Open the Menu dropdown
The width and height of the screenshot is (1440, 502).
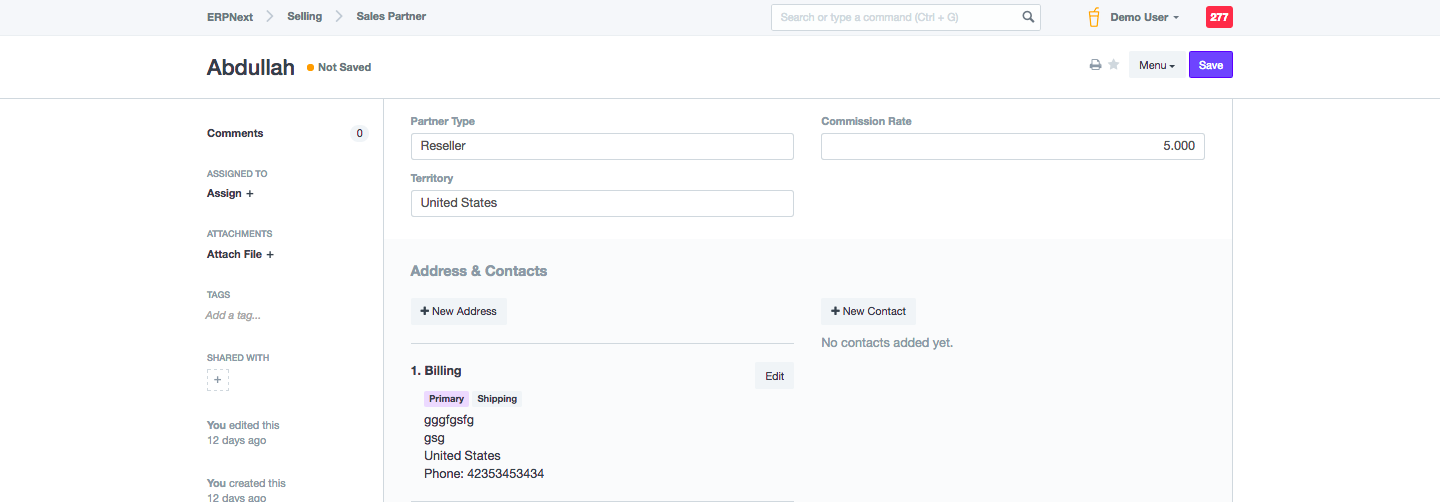tap(1157, 65)
